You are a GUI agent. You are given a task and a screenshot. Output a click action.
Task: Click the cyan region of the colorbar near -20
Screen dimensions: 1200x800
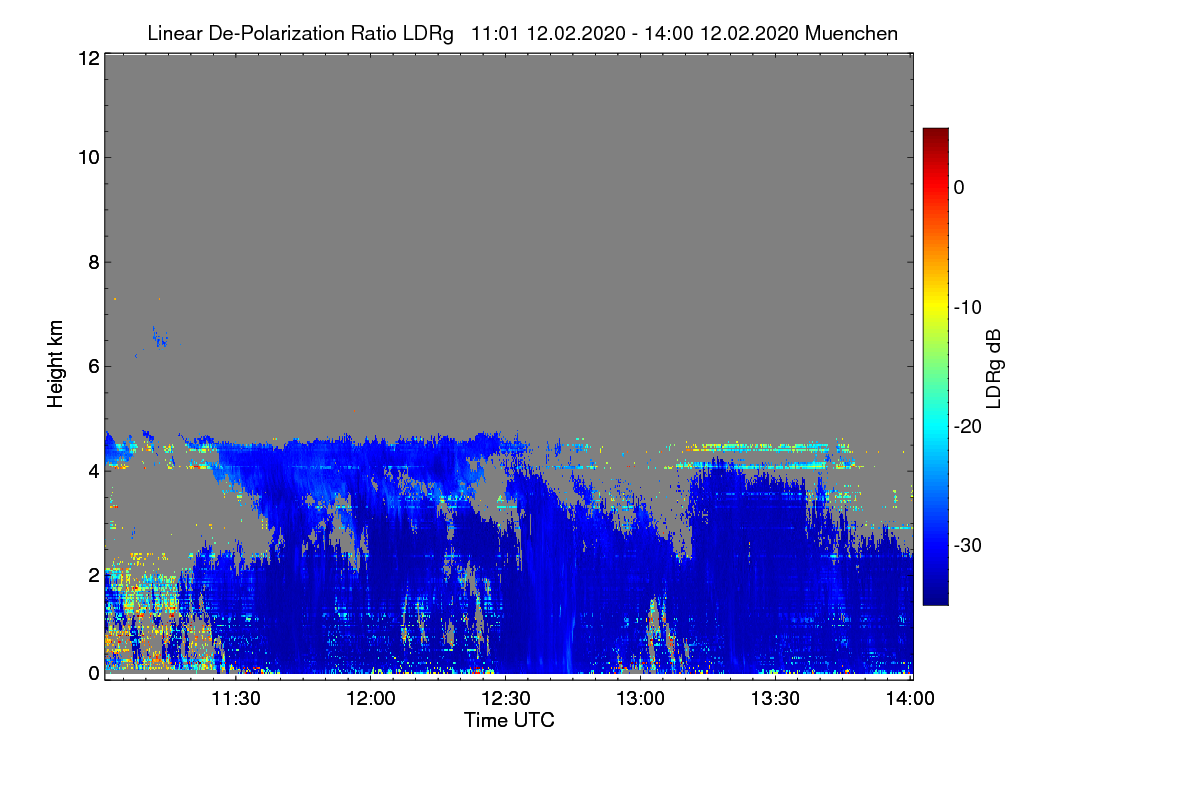tap(935, 426)
